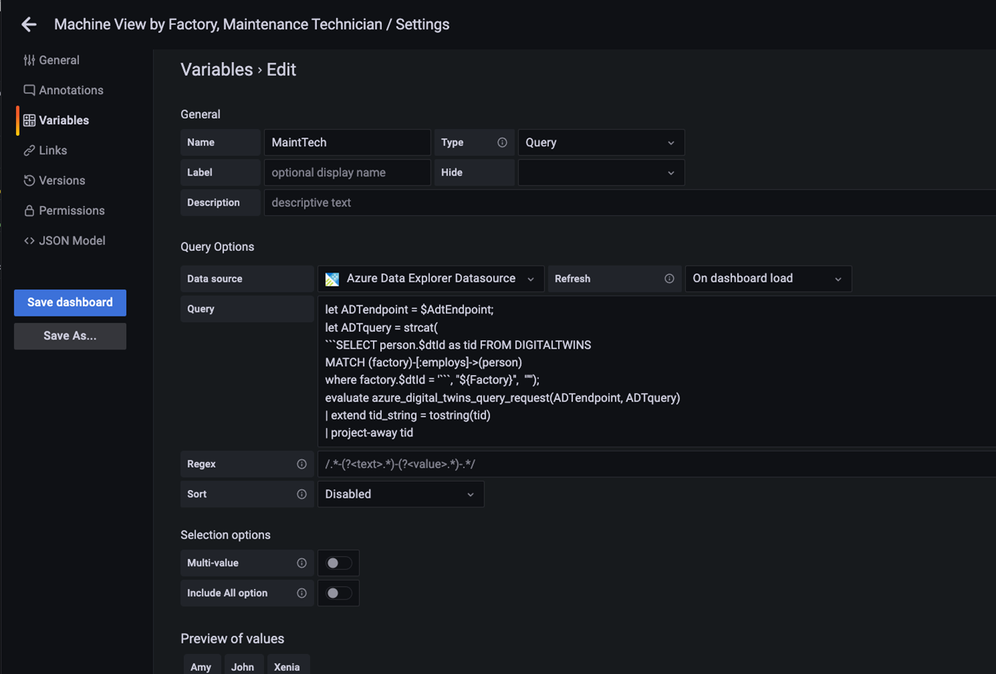Turn on Include All option switch
Screen dimensions: 996x674
point(338,593)
